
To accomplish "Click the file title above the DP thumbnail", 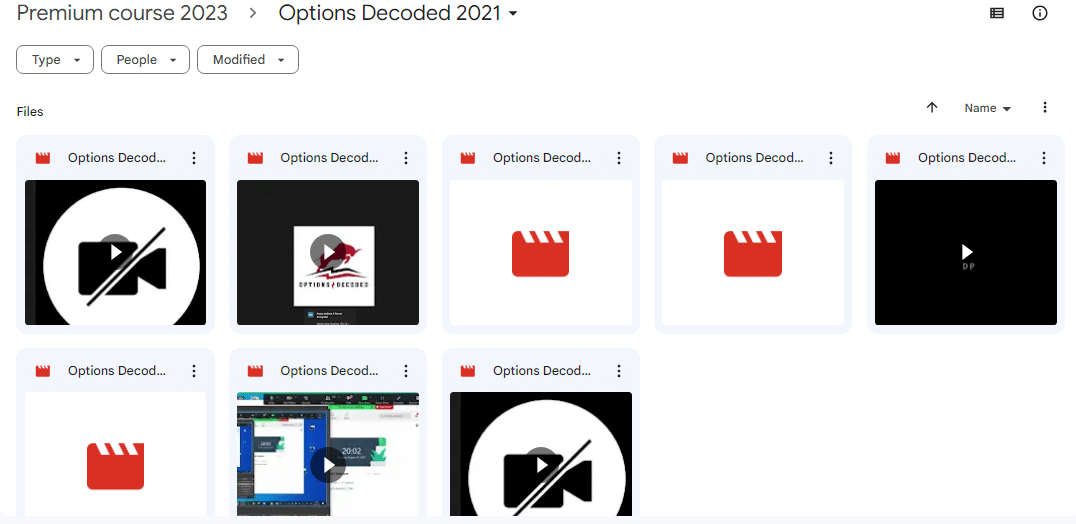I will [x=967, y=158].
